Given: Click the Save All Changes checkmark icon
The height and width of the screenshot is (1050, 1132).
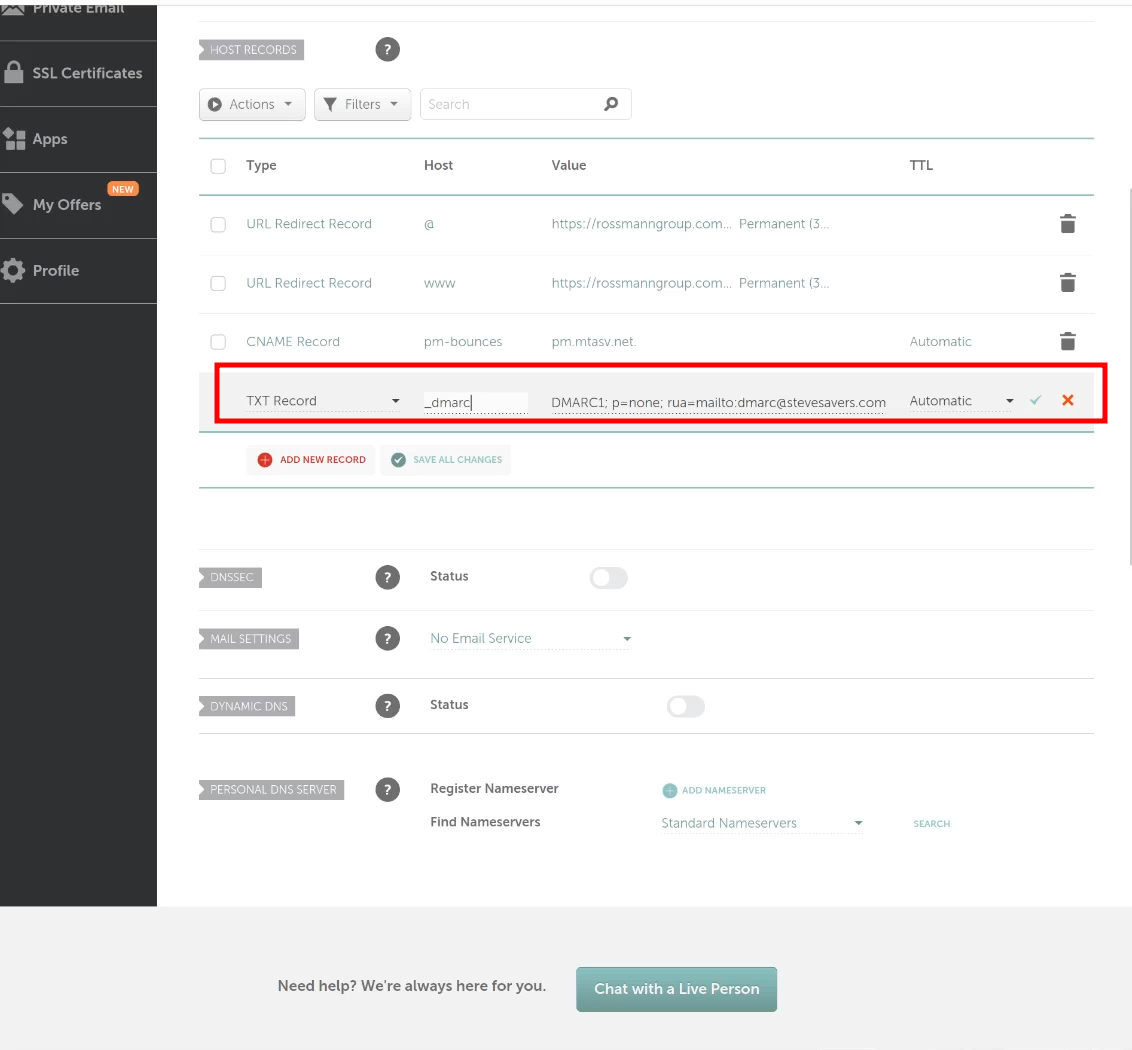Looking at the screenshot, I should (x=398, y=459).
